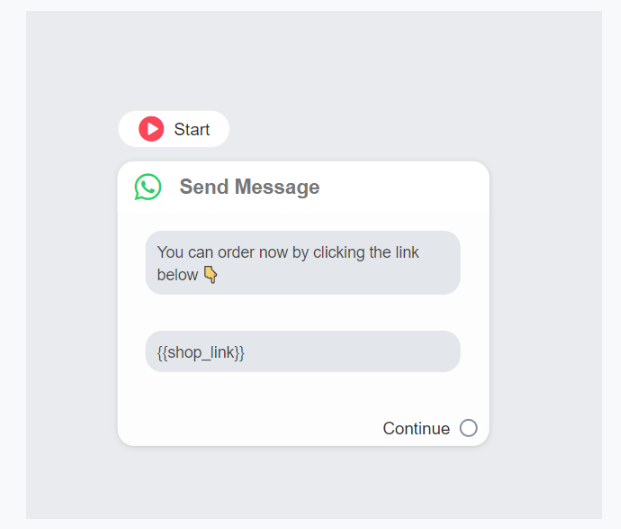The height and width of the screenshot is (529, 621).
Task: Click the empty canvas beneath the message card
Action: (x=300, y=485)
